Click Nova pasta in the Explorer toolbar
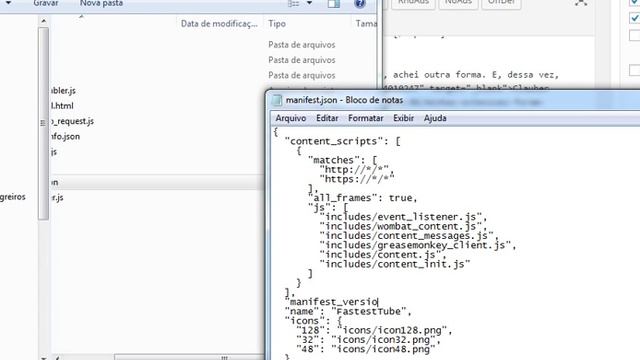The height and width of the screenshot is (360, 640). pos(101,3)
